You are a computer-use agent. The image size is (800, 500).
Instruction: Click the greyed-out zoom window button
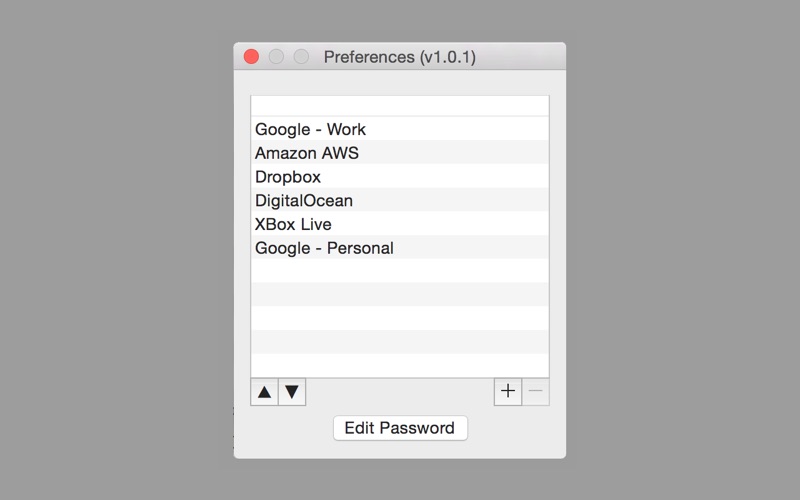click(x=301, y=56)
